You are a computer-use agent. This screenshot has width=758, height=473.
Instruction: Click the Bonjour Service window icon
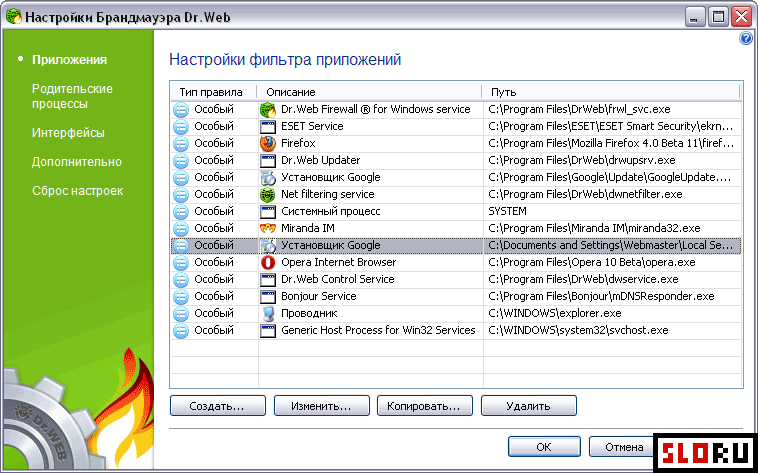[x=267, y=296]
